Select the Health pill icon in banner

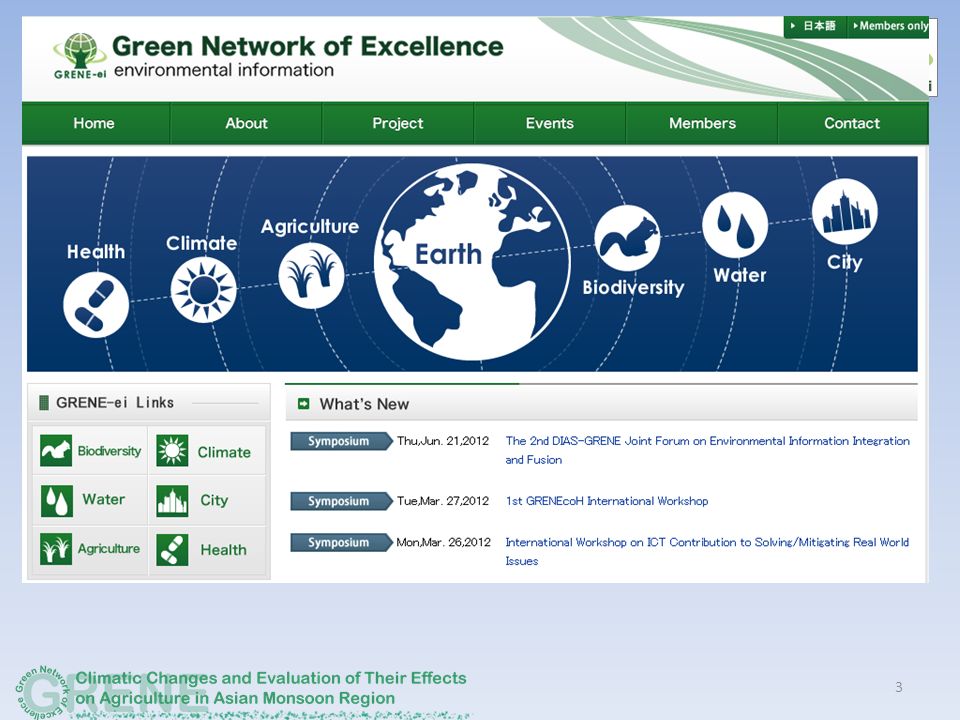[x=96, y=305]
